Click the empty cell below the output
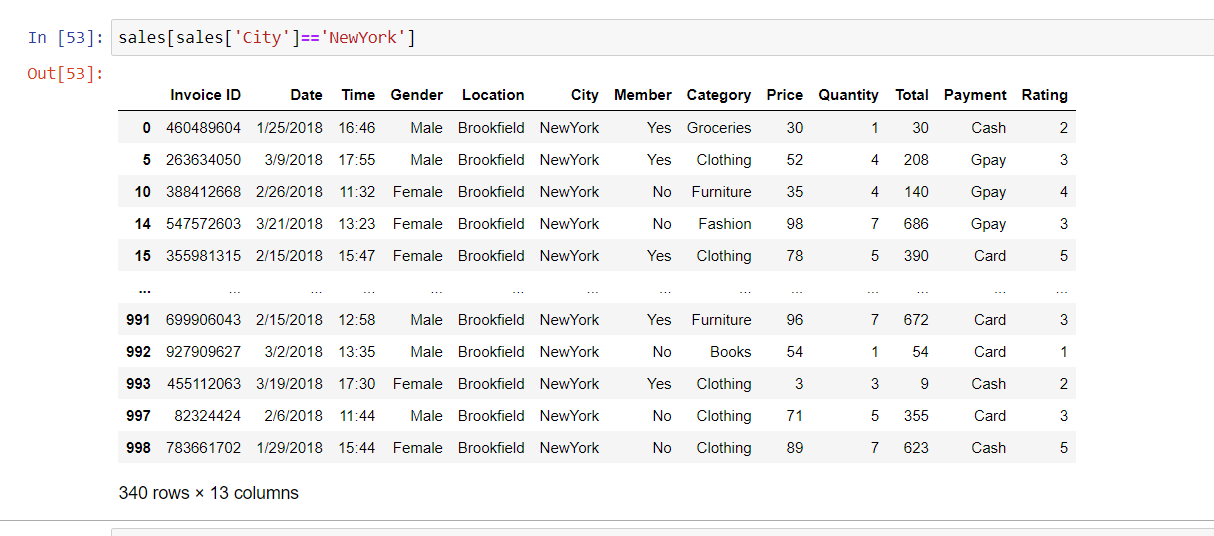Image resolution: width=1214 pixels, height=536 pixels. coord(662,532)
